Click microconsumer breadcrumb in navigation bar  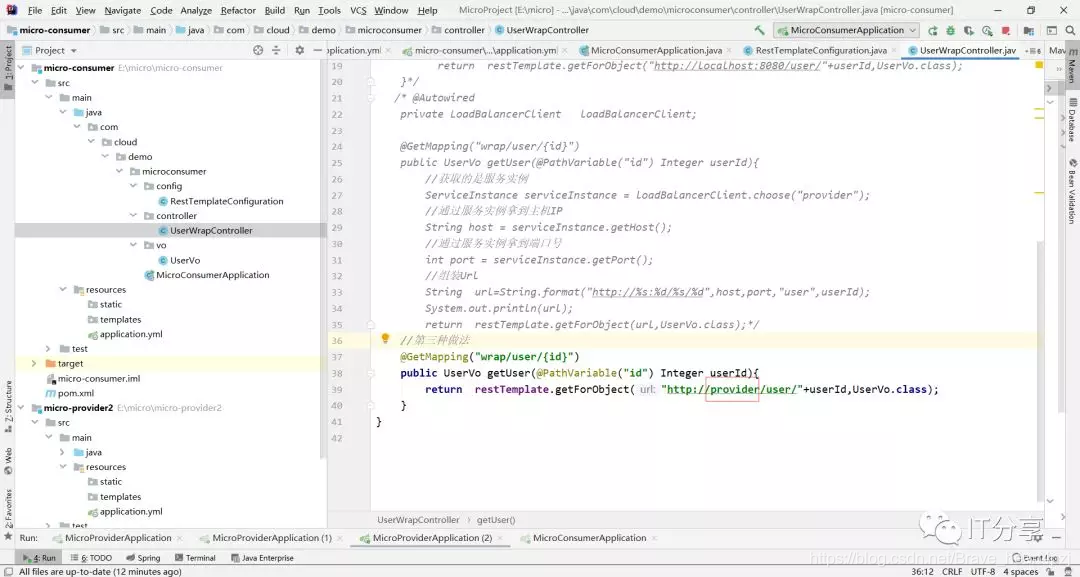(x=384, y=30)
